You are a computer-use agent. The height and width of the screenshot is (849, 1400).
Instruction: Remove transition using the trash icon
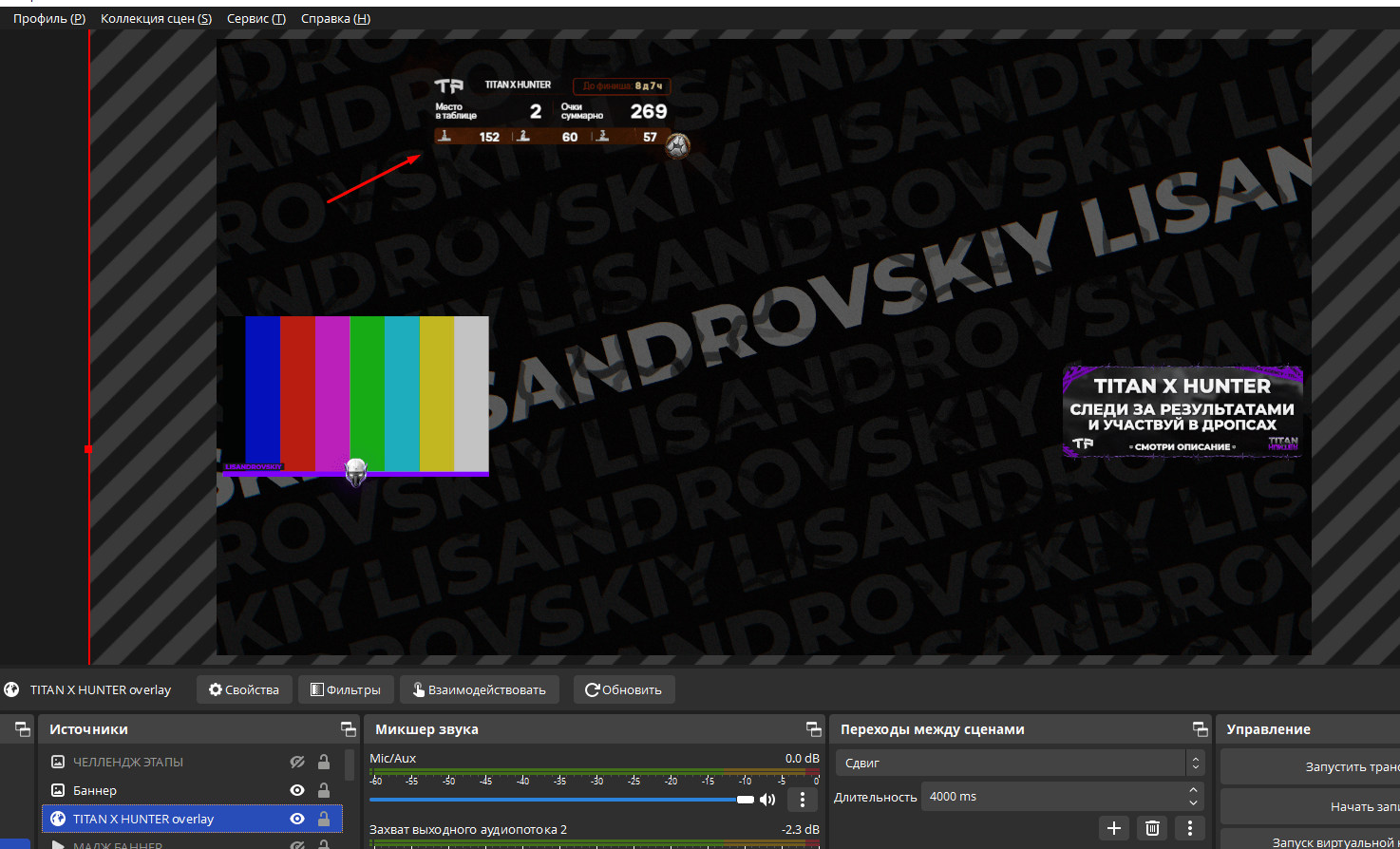tap(1152, 828)
